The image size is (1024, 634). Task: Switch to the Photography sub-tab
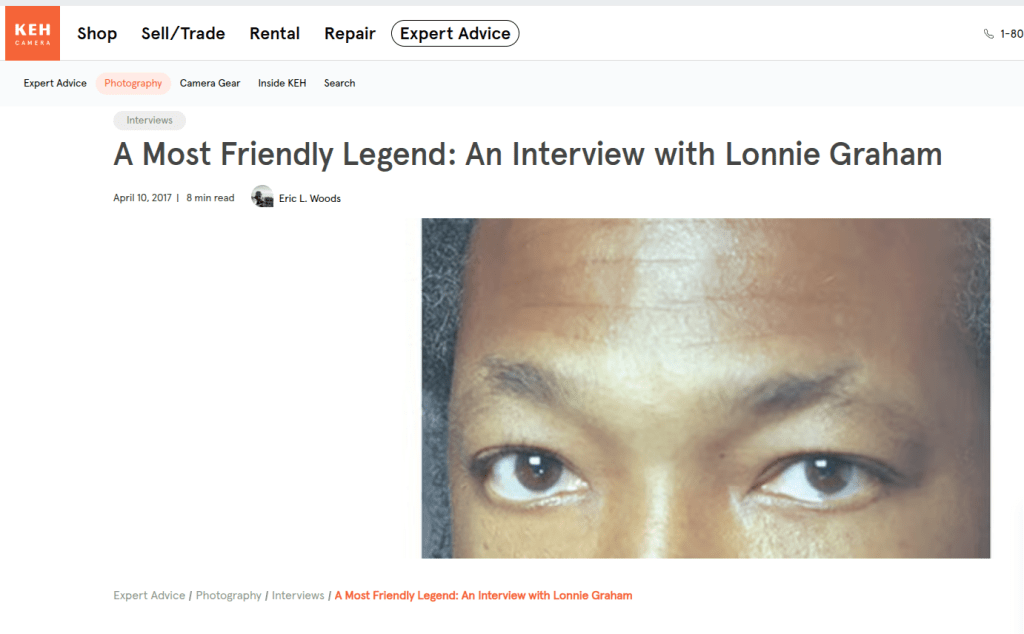click(133, 83)
